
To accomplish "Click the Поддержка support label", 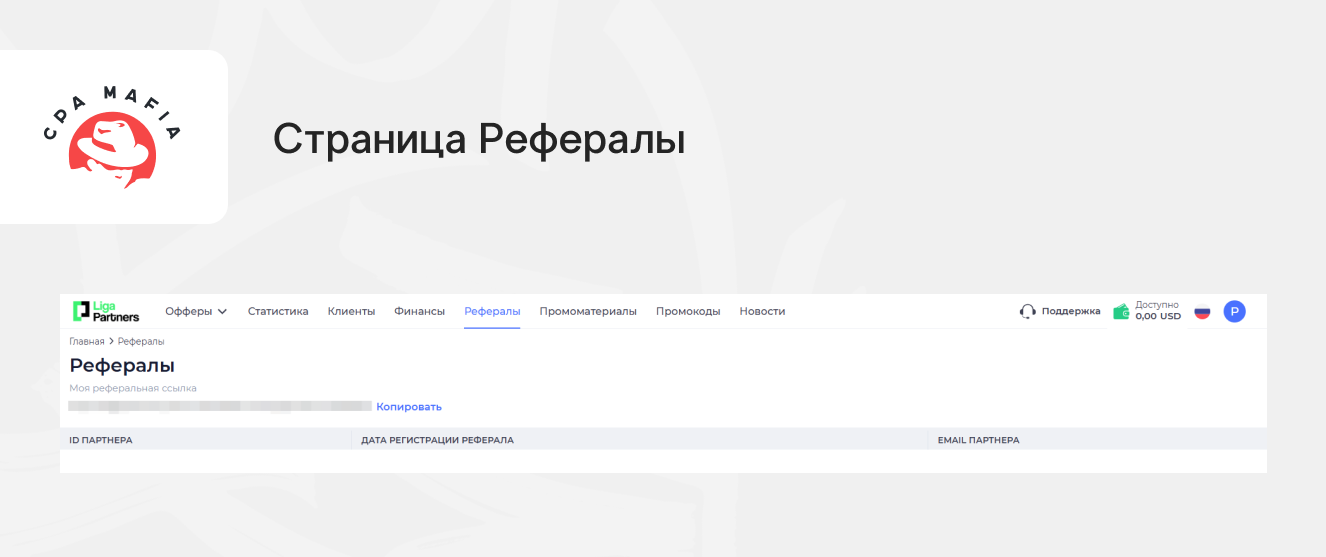I will (1071, 311).
